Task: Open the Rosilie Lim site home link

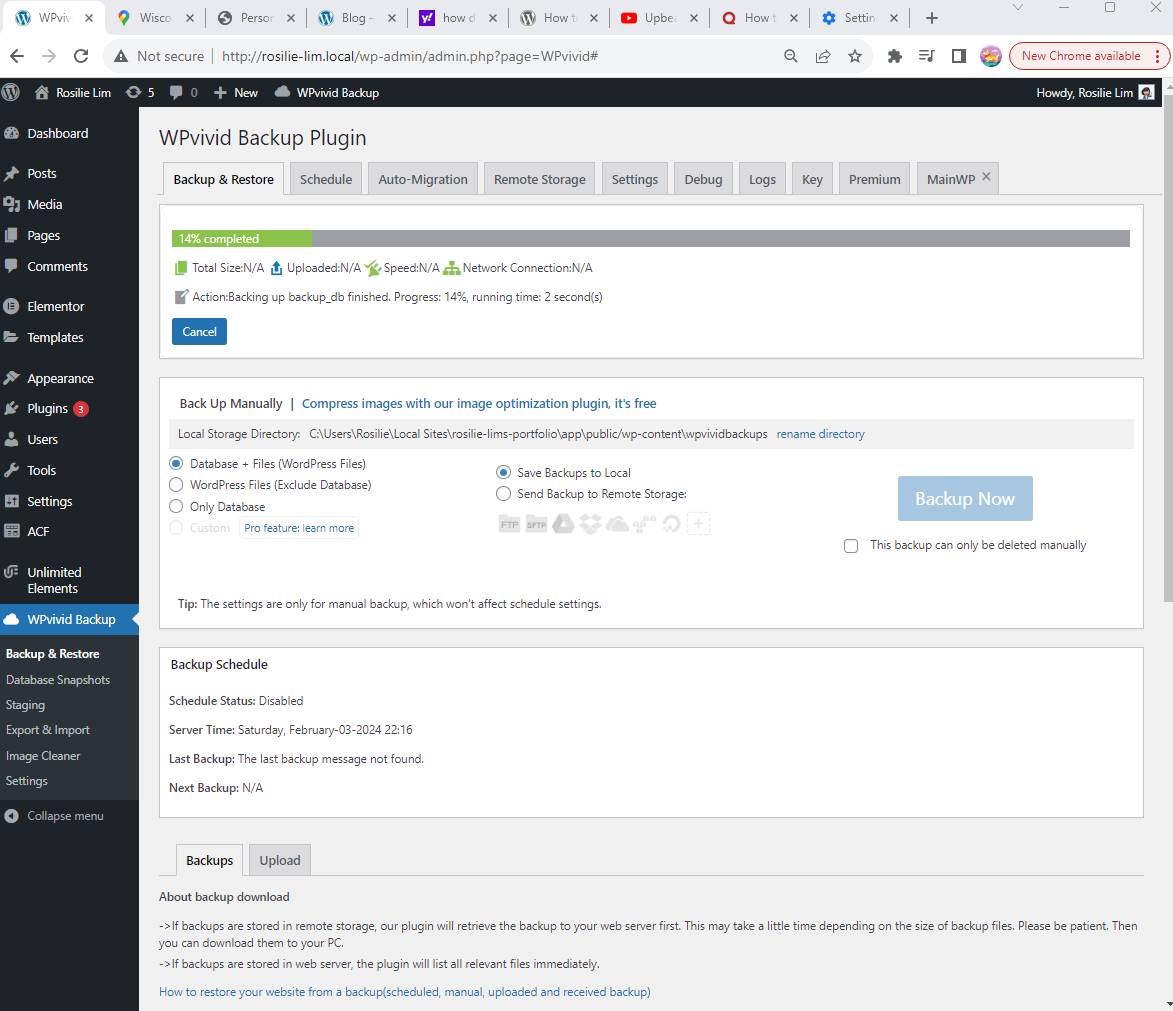Action: (x=73, y=93)
